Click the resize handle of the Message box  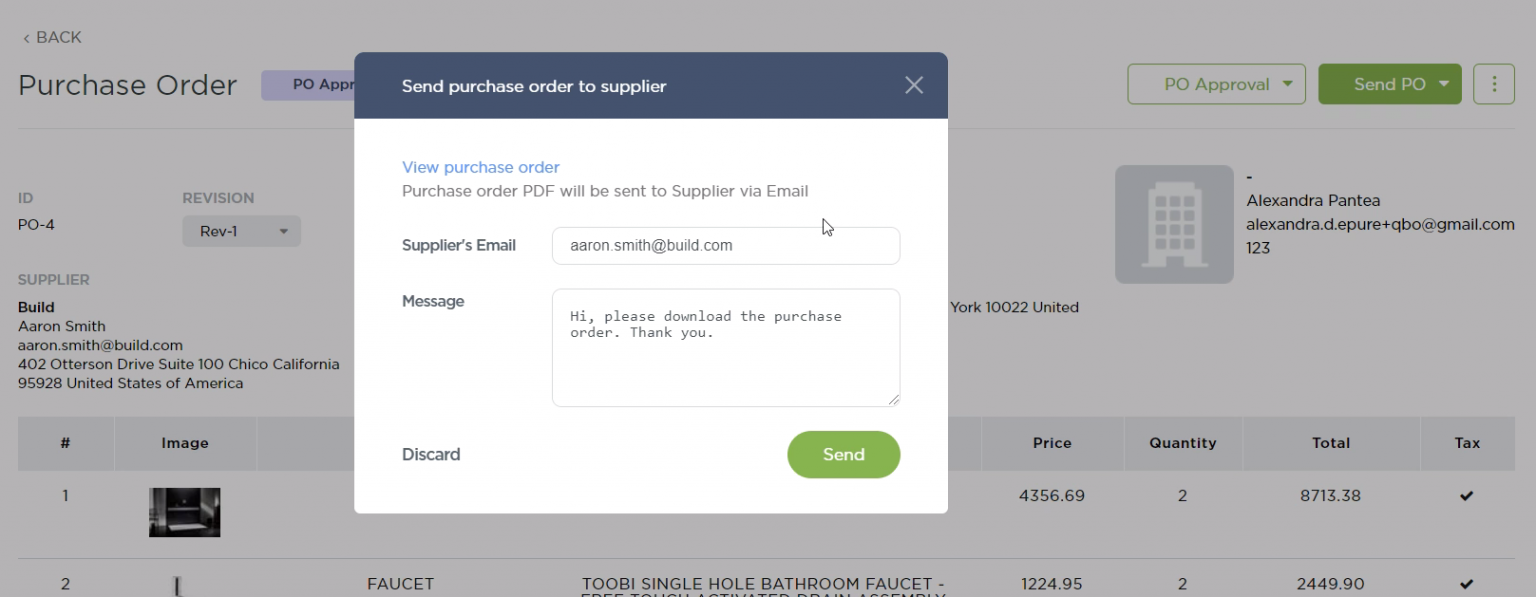pos(894,400)
